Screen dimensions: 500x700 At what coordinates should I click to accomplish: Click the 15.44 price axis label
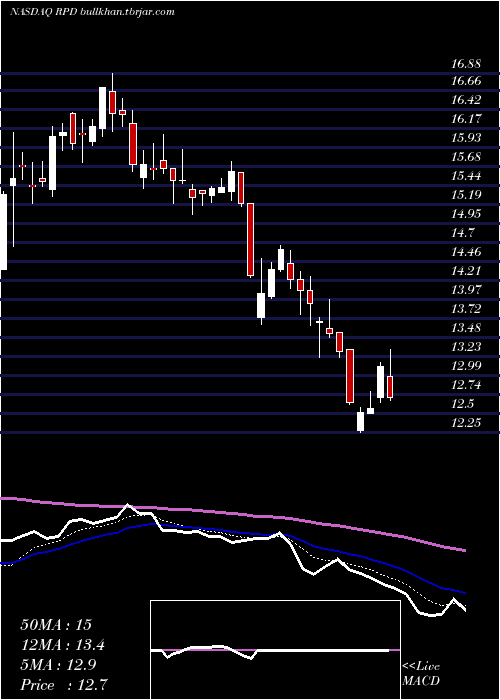pos(466,176)
